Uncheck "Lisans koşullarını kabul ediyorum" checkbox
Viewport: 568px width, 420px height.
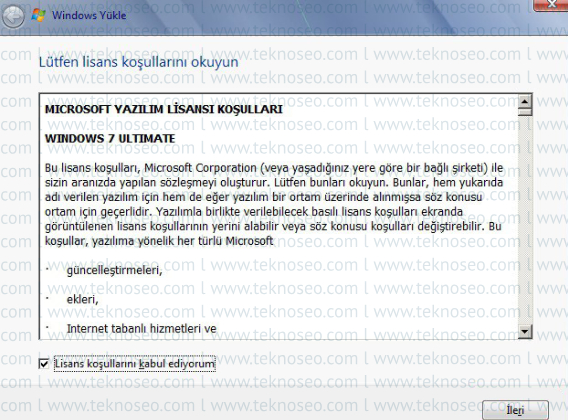click(44, 363)
